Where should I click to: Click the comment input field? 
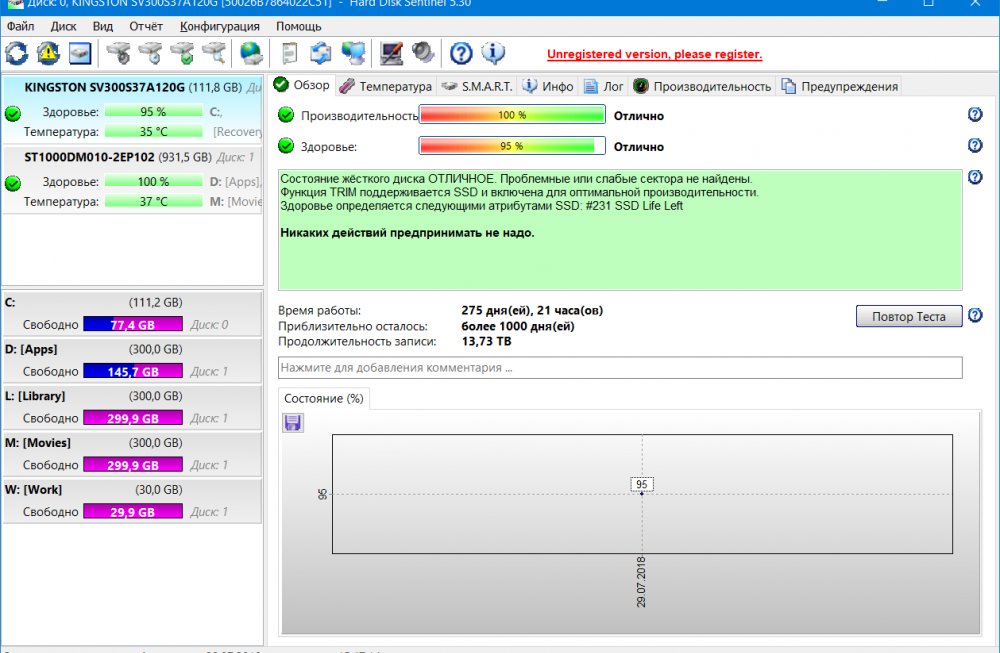point(620,368)
